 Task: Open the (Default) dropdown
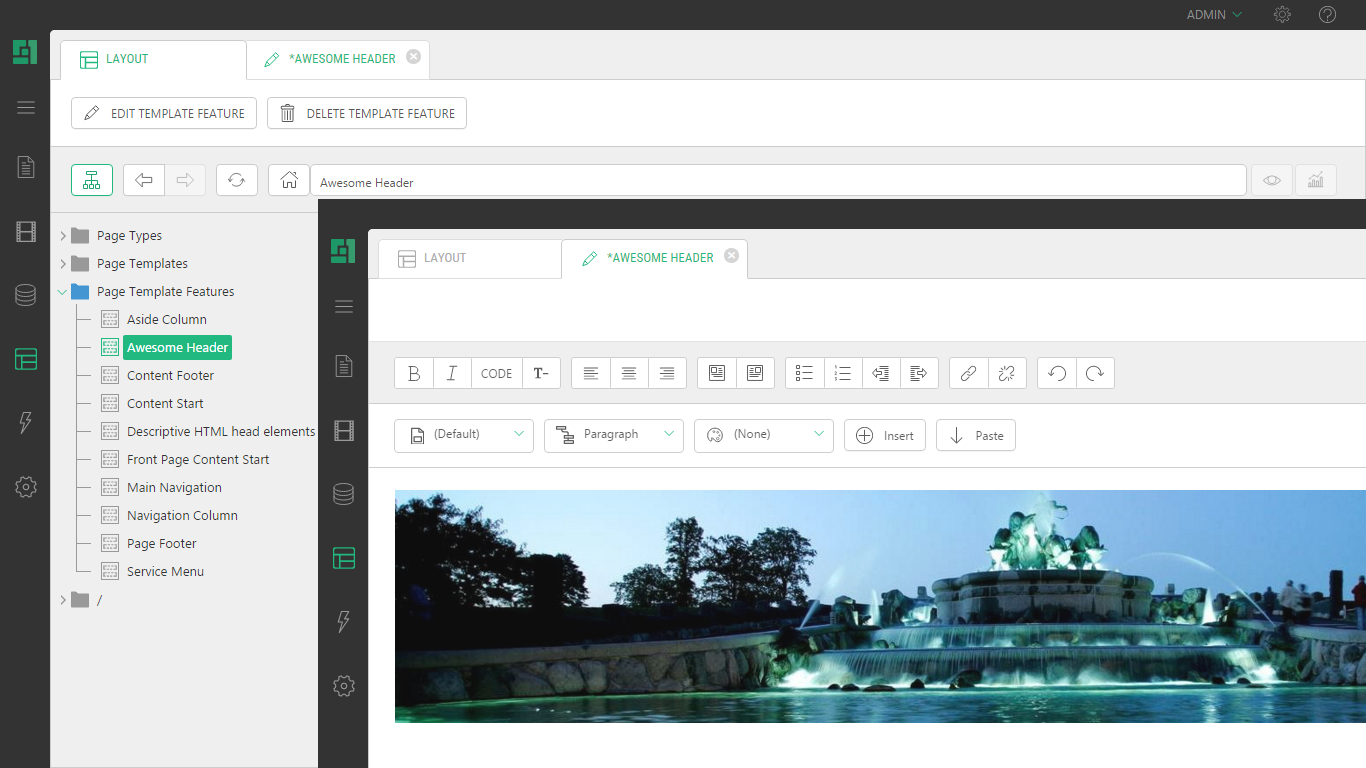(464, 435)
